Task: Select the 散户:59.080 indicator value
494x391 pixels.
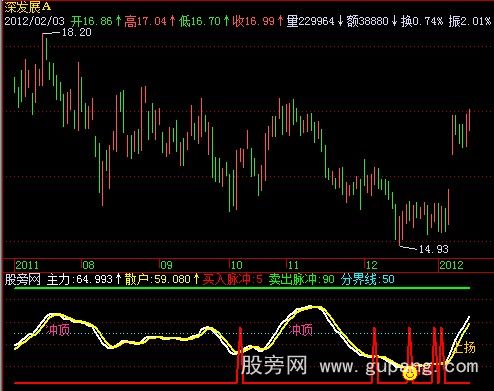Action: point(161,279)
